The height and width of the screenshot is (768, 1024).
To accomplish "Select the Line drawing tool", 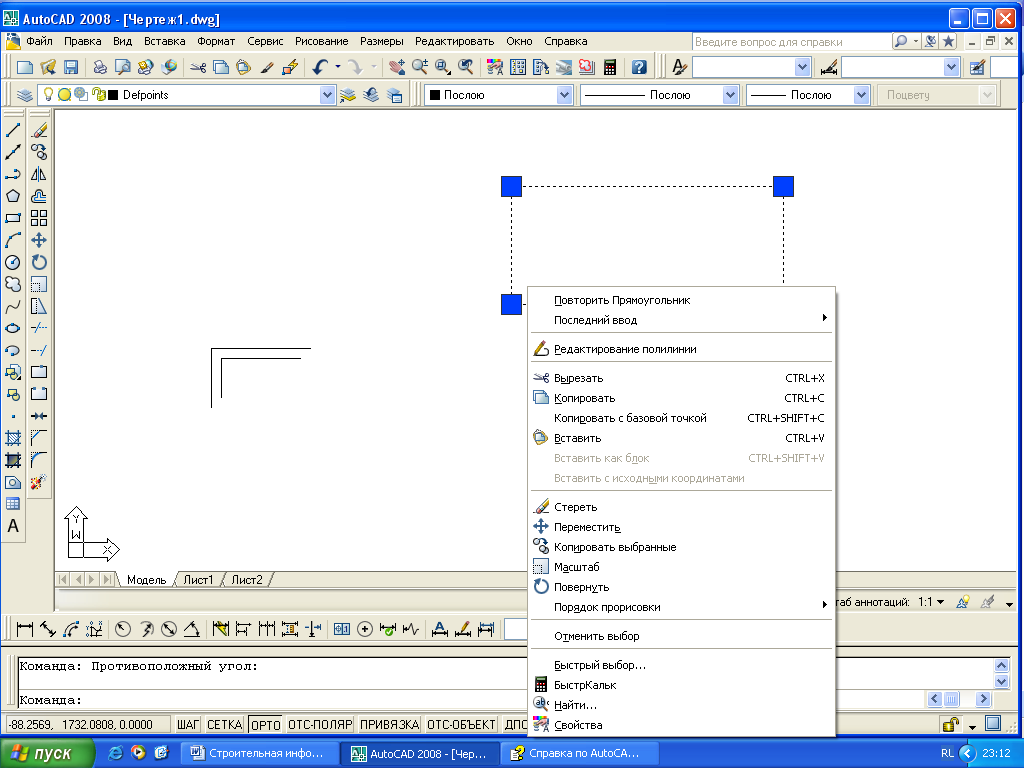I will coord(12,130).
